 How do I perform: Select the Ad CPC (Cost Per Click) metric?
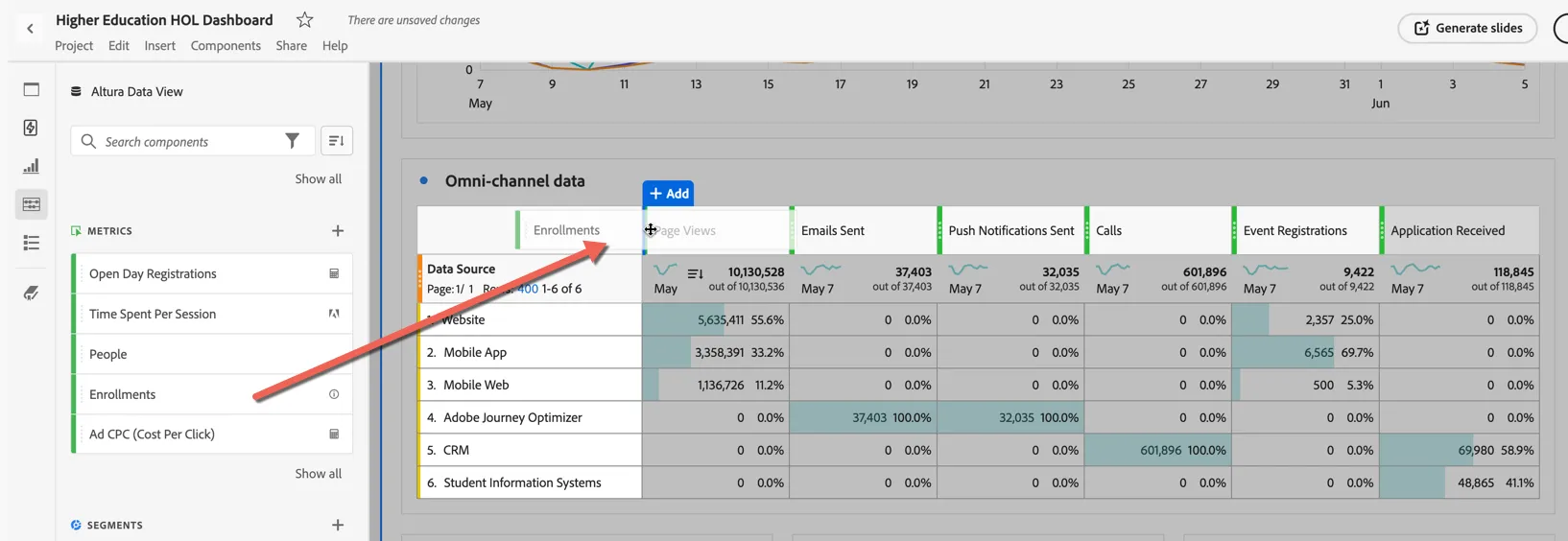coord(212,434)
